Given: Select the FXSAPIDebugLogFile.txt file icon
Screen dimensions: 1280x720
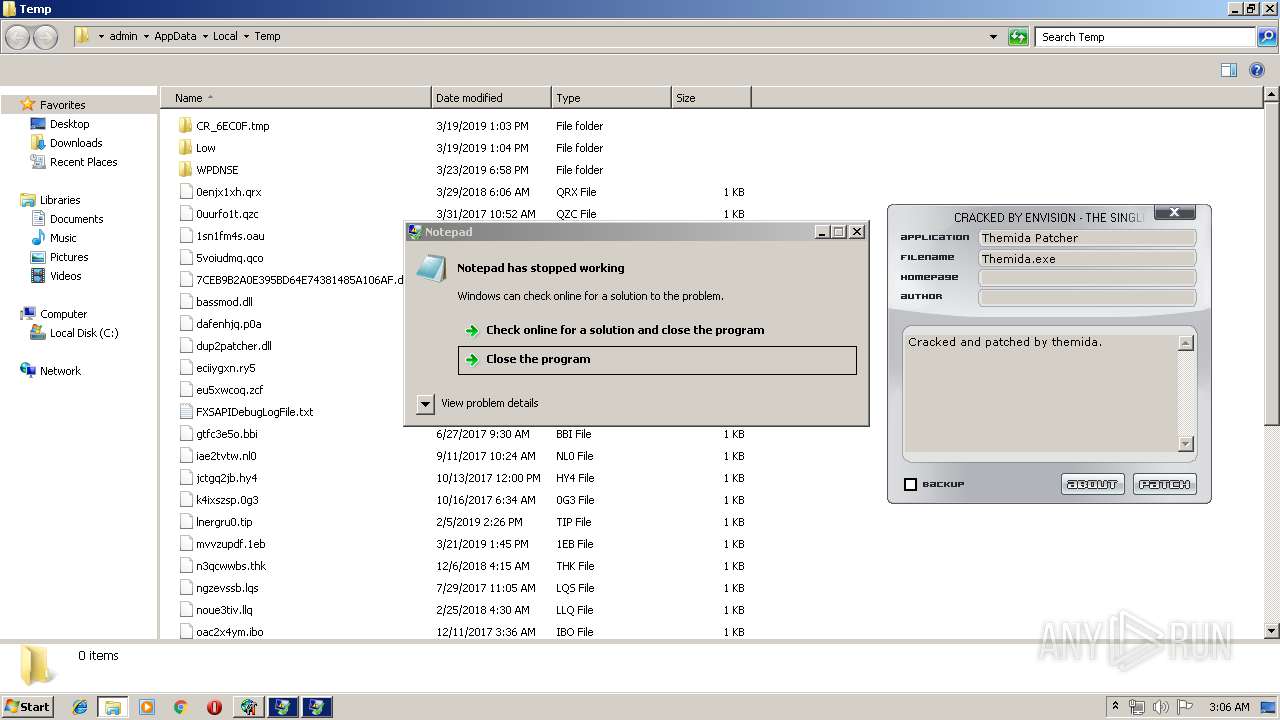Looking at the screenshot, I should 185,412.
